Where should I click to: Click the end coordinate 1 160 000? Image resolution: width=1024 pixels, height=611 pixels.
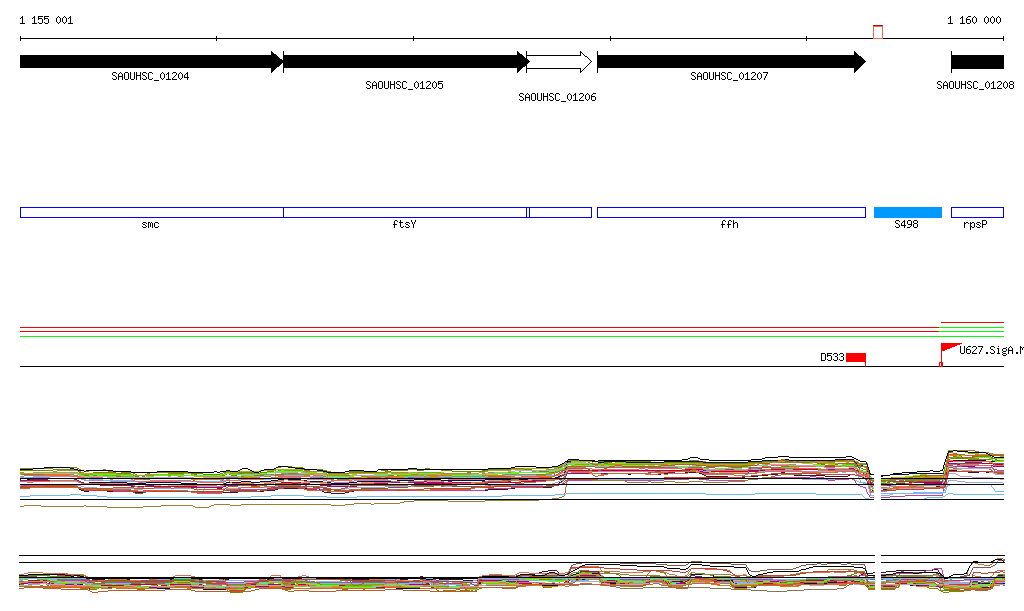click(x=974, y=20)
